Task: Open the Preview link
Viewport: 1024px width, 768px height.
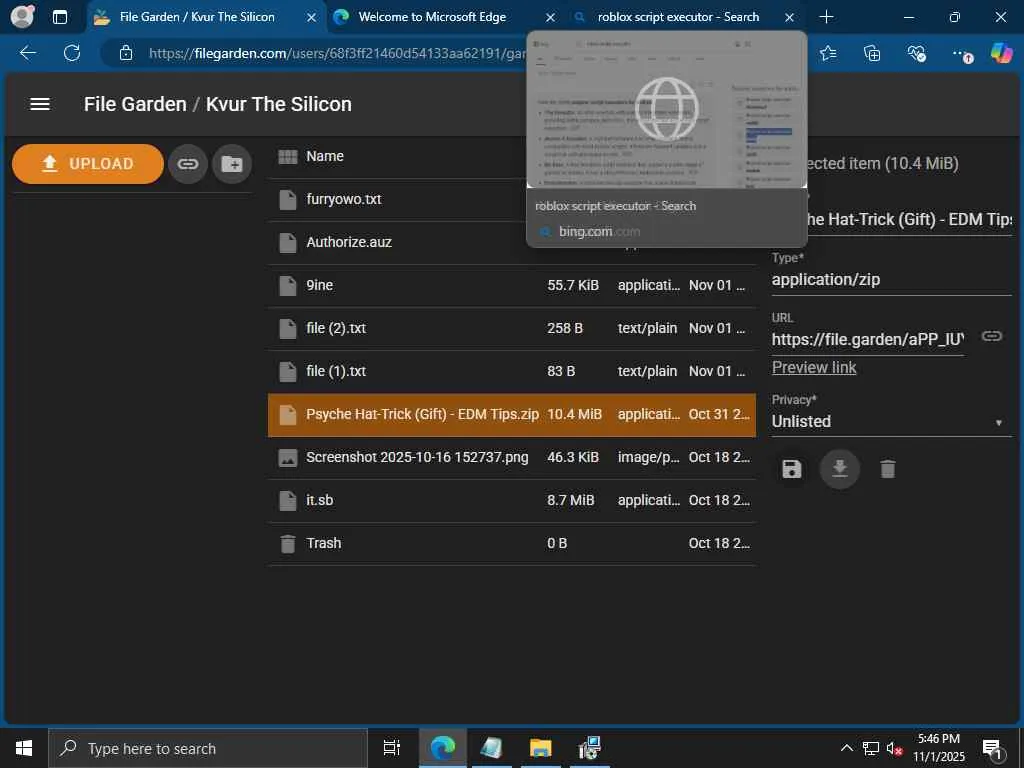Action: click(814, 368)
